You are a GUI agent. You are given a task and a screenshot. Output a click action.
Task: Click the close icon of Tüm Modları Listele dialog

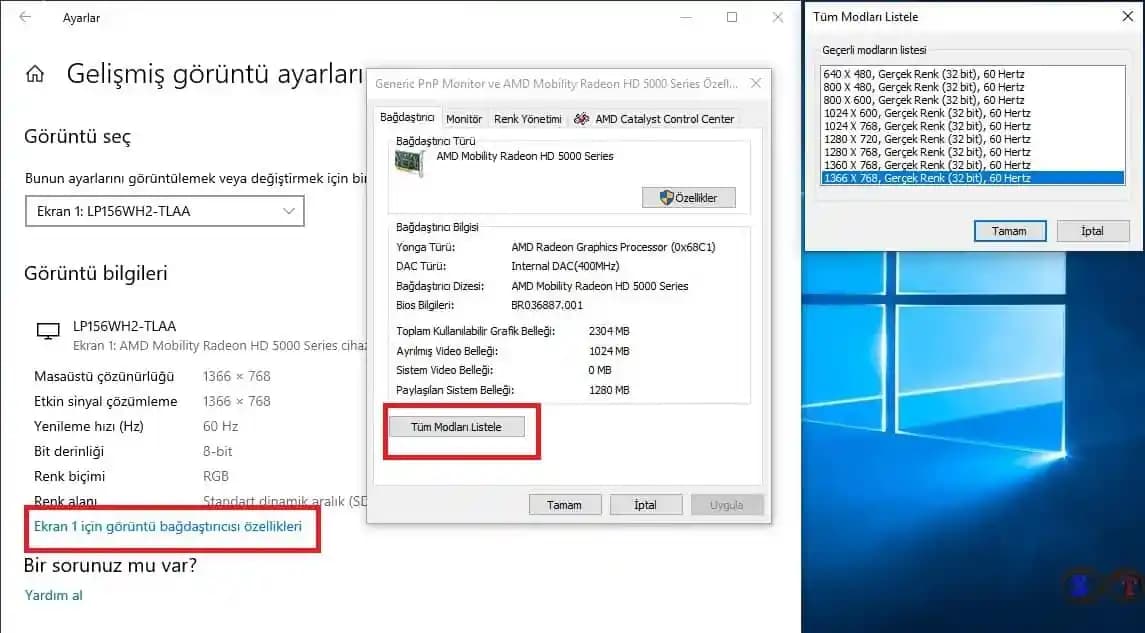[1127, 16]
